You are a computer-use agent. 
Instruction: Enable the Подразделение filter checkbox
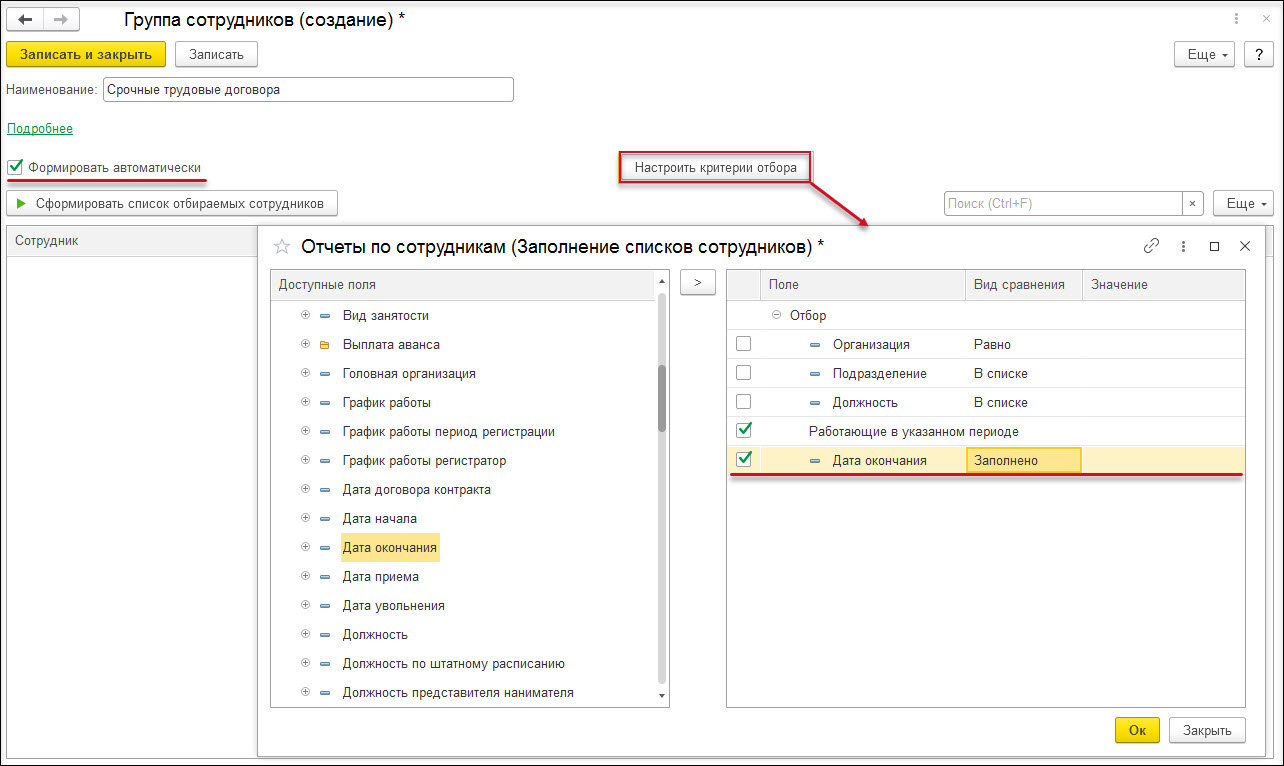point(744,373)
